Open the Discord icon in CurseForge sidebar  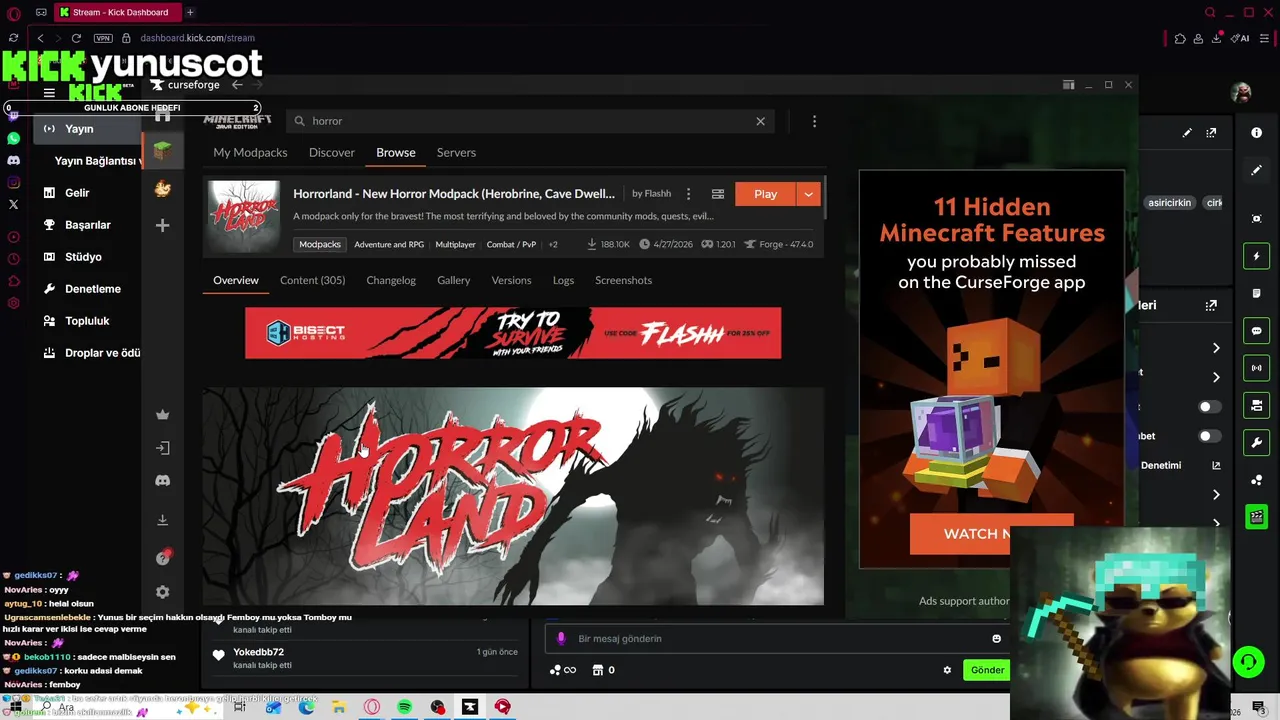point(162,481)
